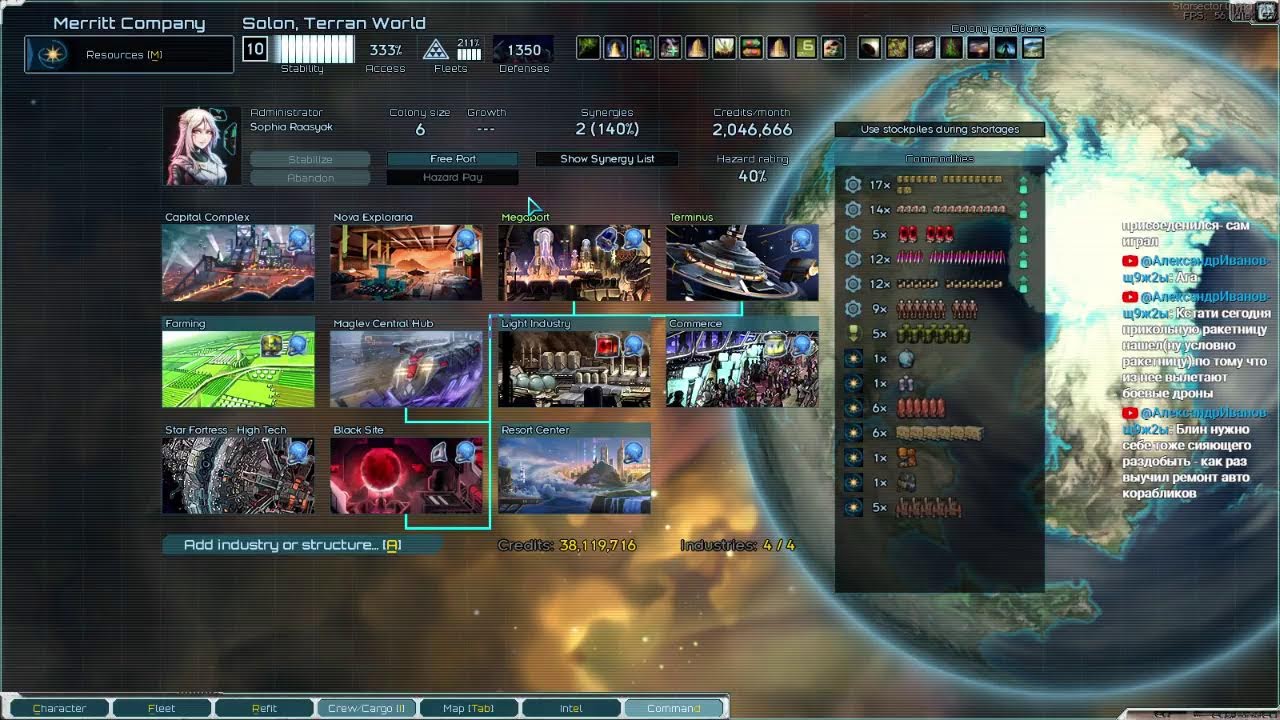Screen dimensions: 1280x720
Task: Select the Merritt Company star emblem icon
Action: (53, 55)
